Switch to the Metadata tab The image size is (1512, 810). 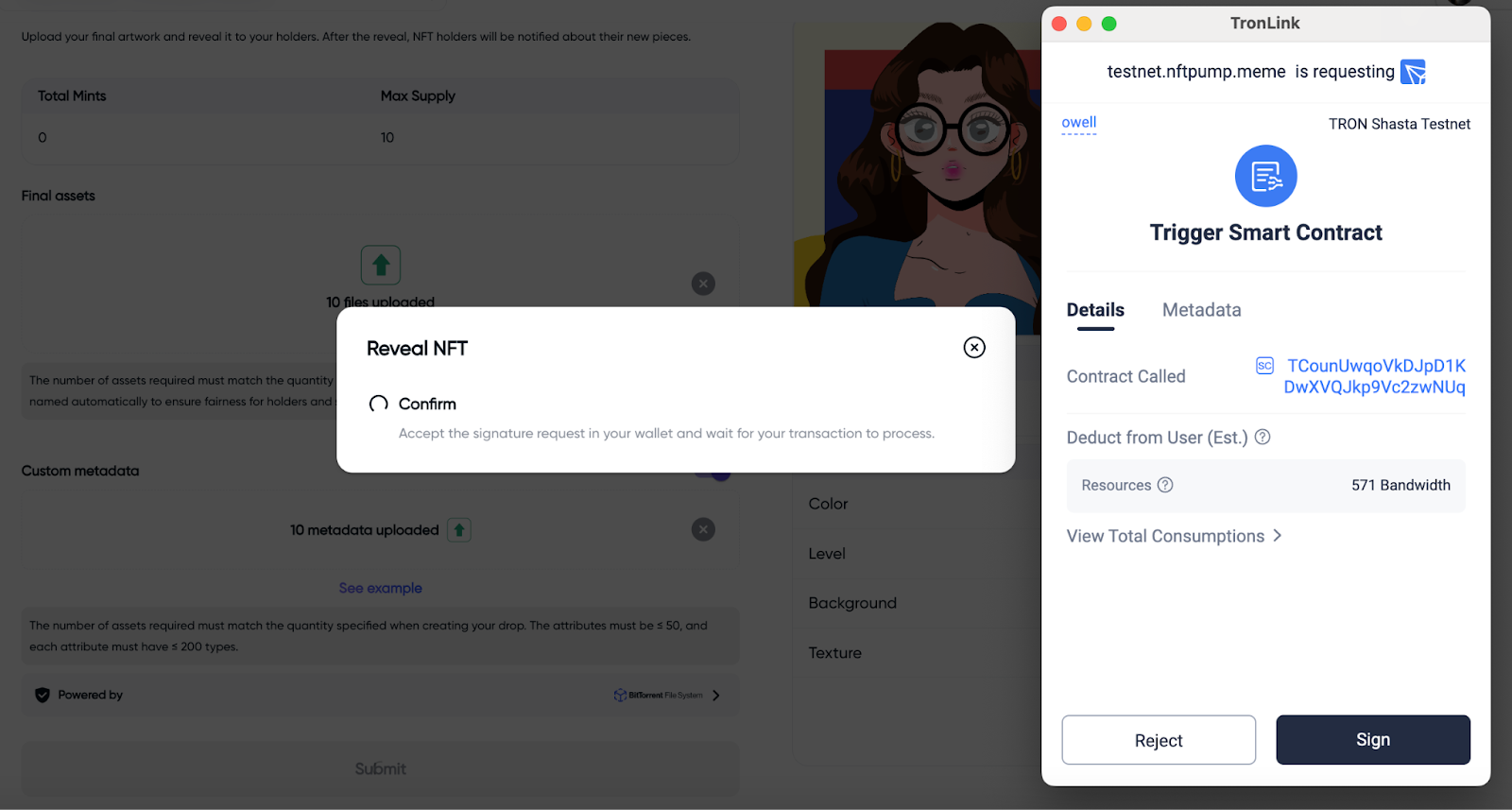click(x=1201, y=310)
